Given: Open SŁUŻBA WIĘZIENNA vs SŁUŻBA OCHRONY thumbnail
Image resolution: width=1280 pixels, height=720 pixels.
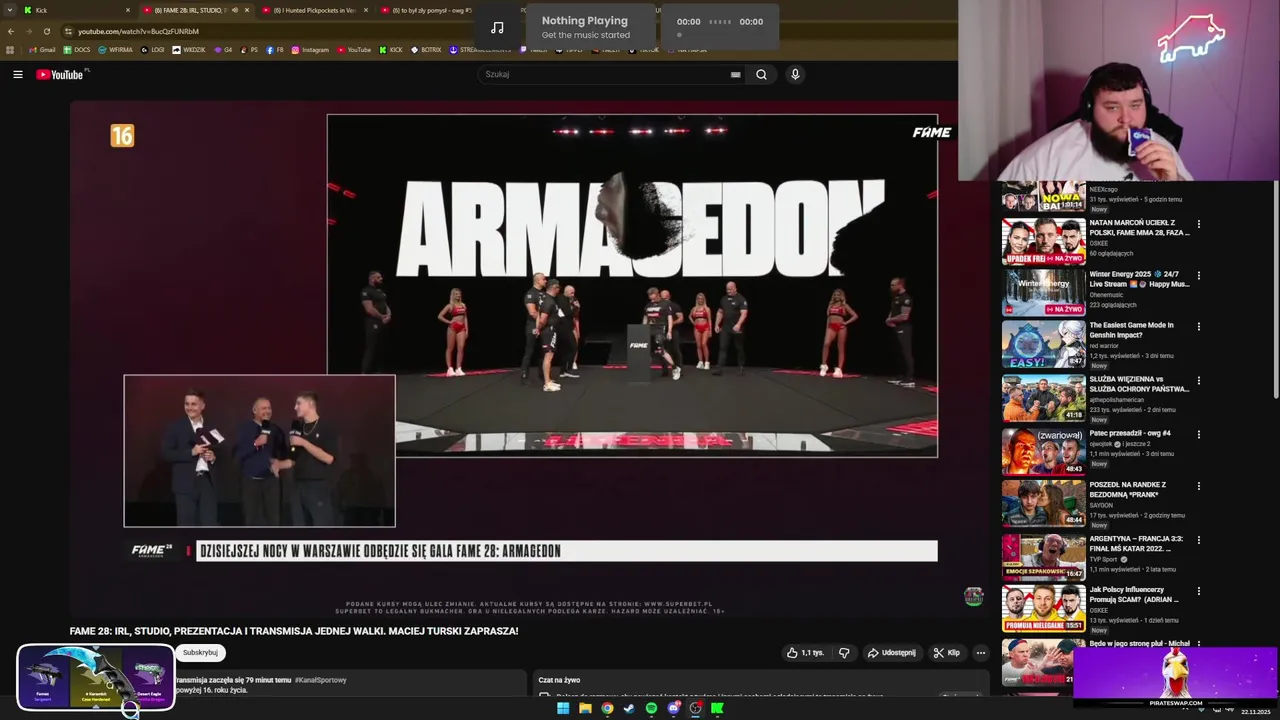Looking at the screenshot, I should click(x=1044, y=398).
